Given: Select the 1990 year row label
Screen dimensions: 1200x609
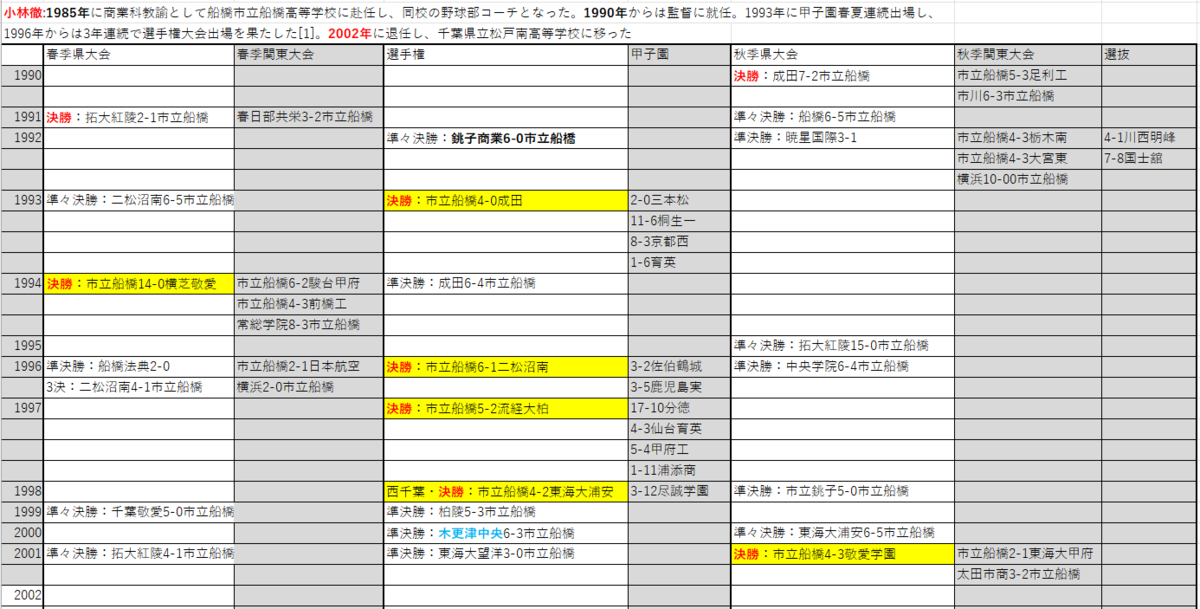Looking at the screenshot, I should (22, 76).
